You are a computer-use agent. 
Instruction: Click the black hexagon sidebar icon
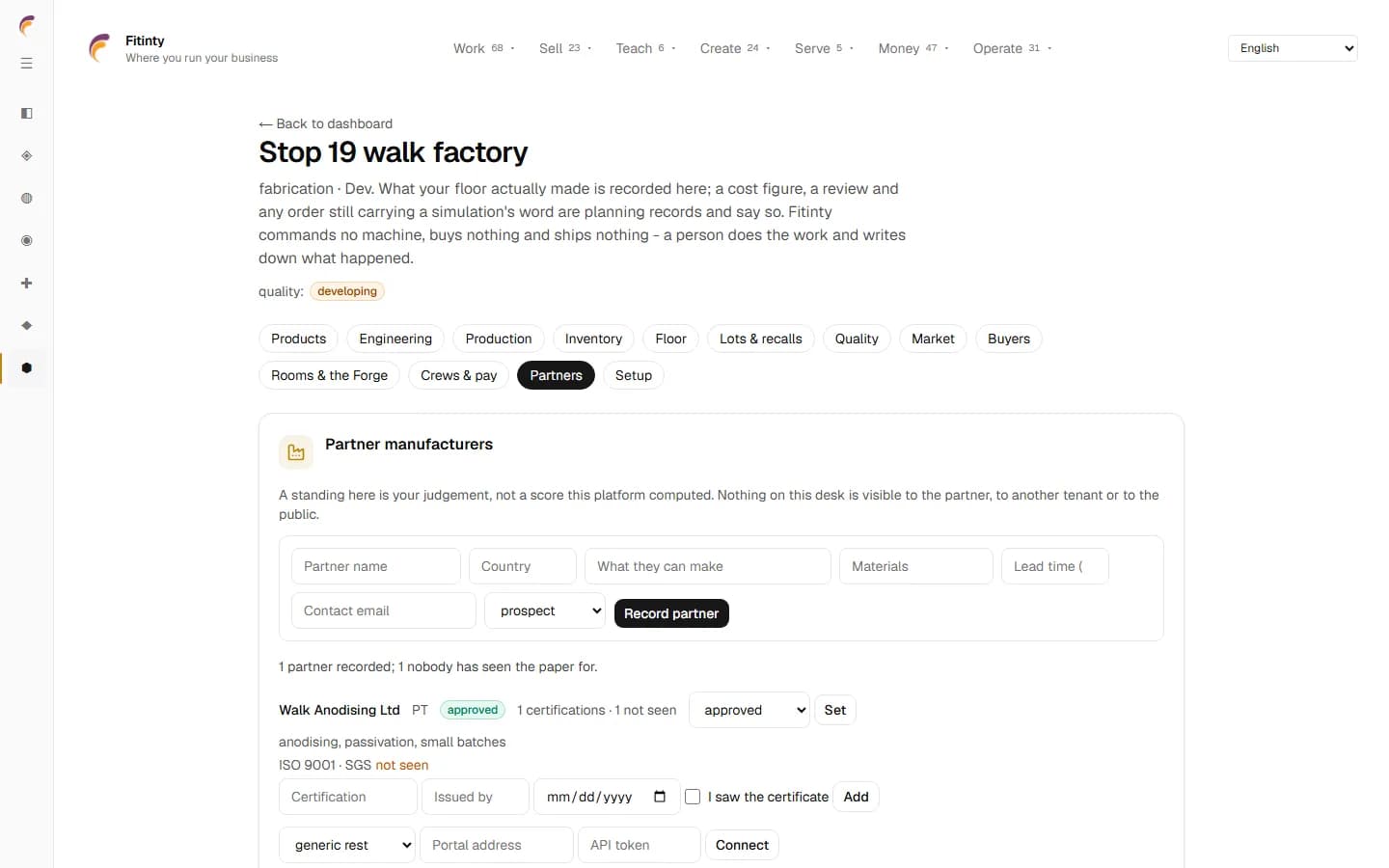(27, 368)
